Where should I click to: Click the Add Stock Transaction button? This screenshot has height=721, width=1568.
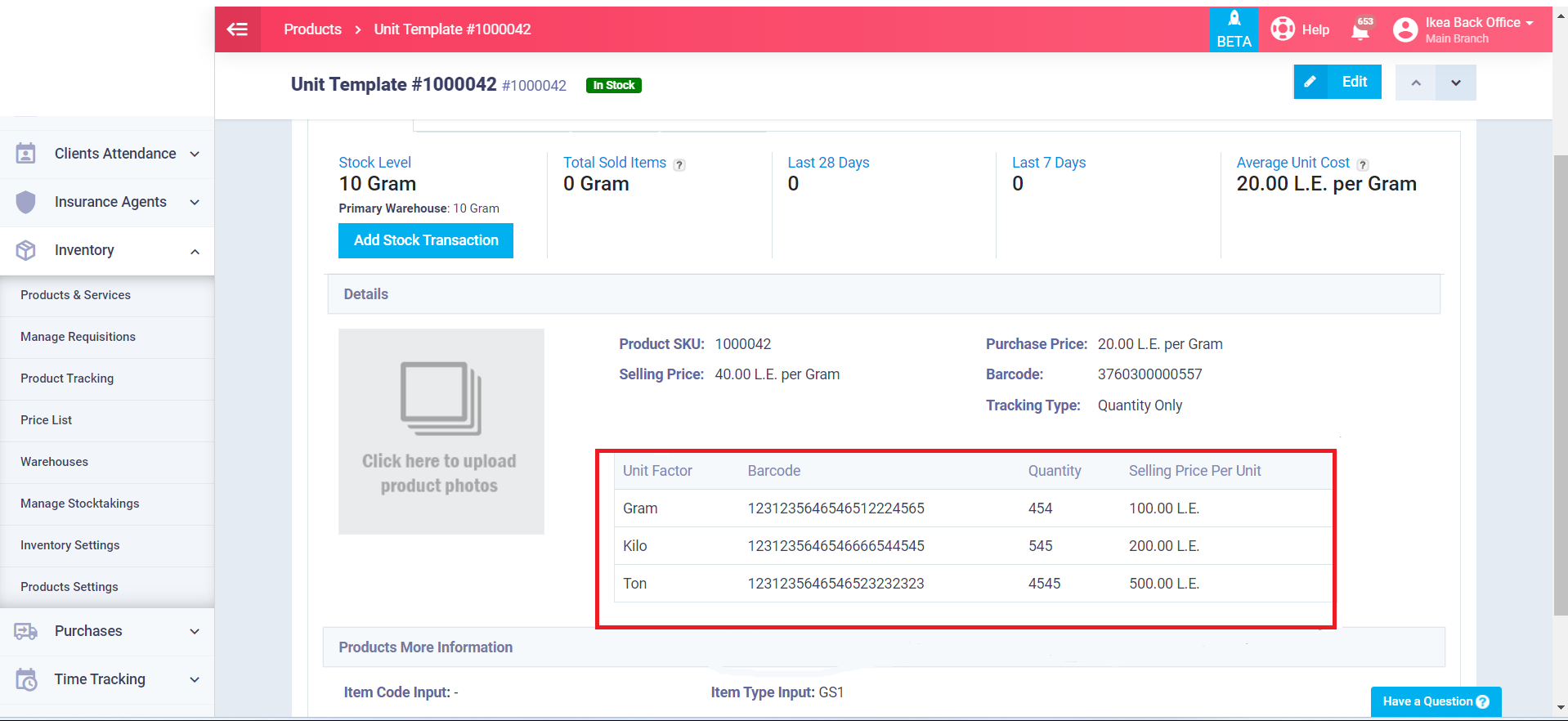coord(426,240)
